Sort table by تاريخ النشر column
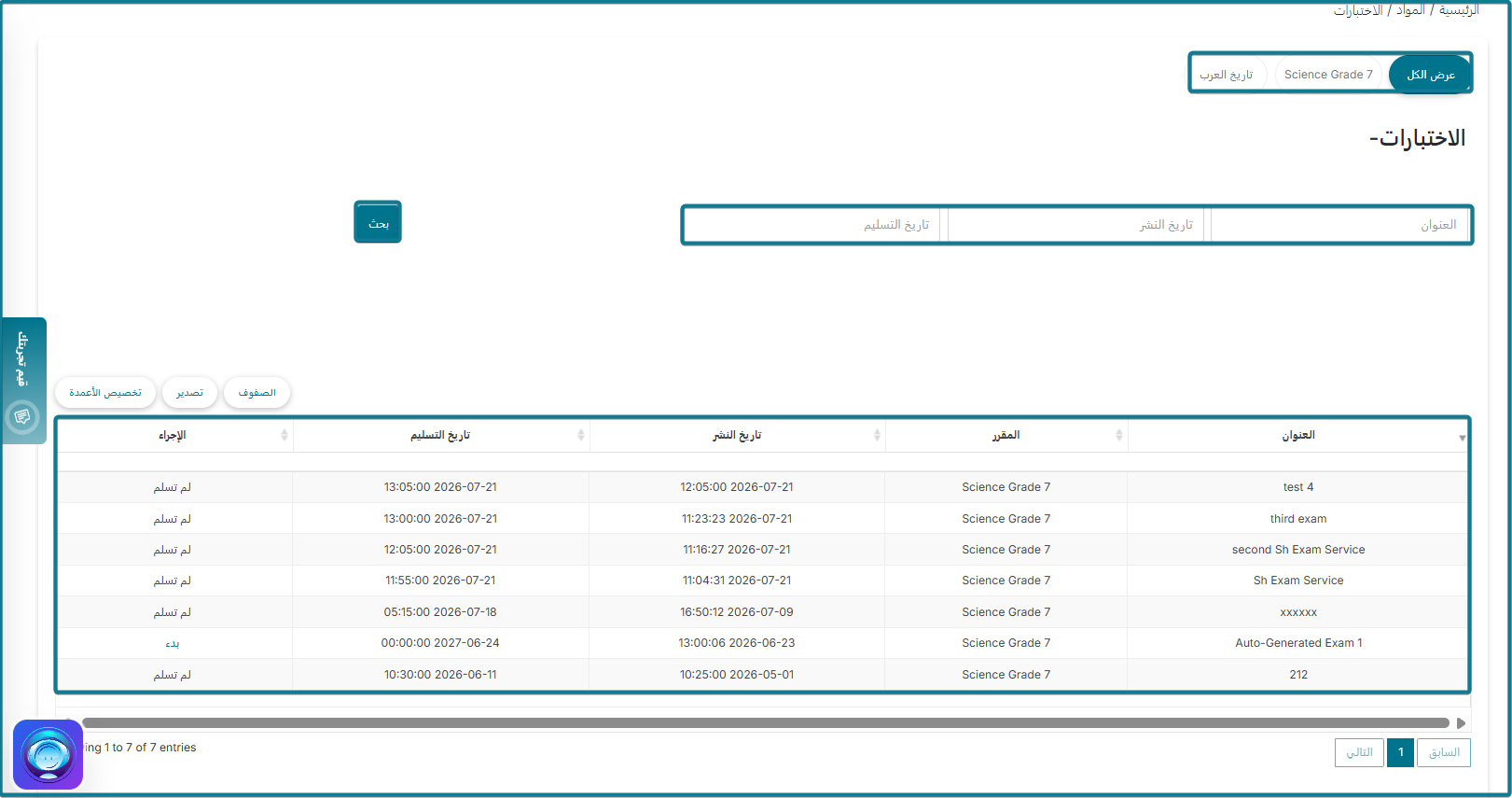This screenshot has height=798, width=1512. [x=737, y=435]
